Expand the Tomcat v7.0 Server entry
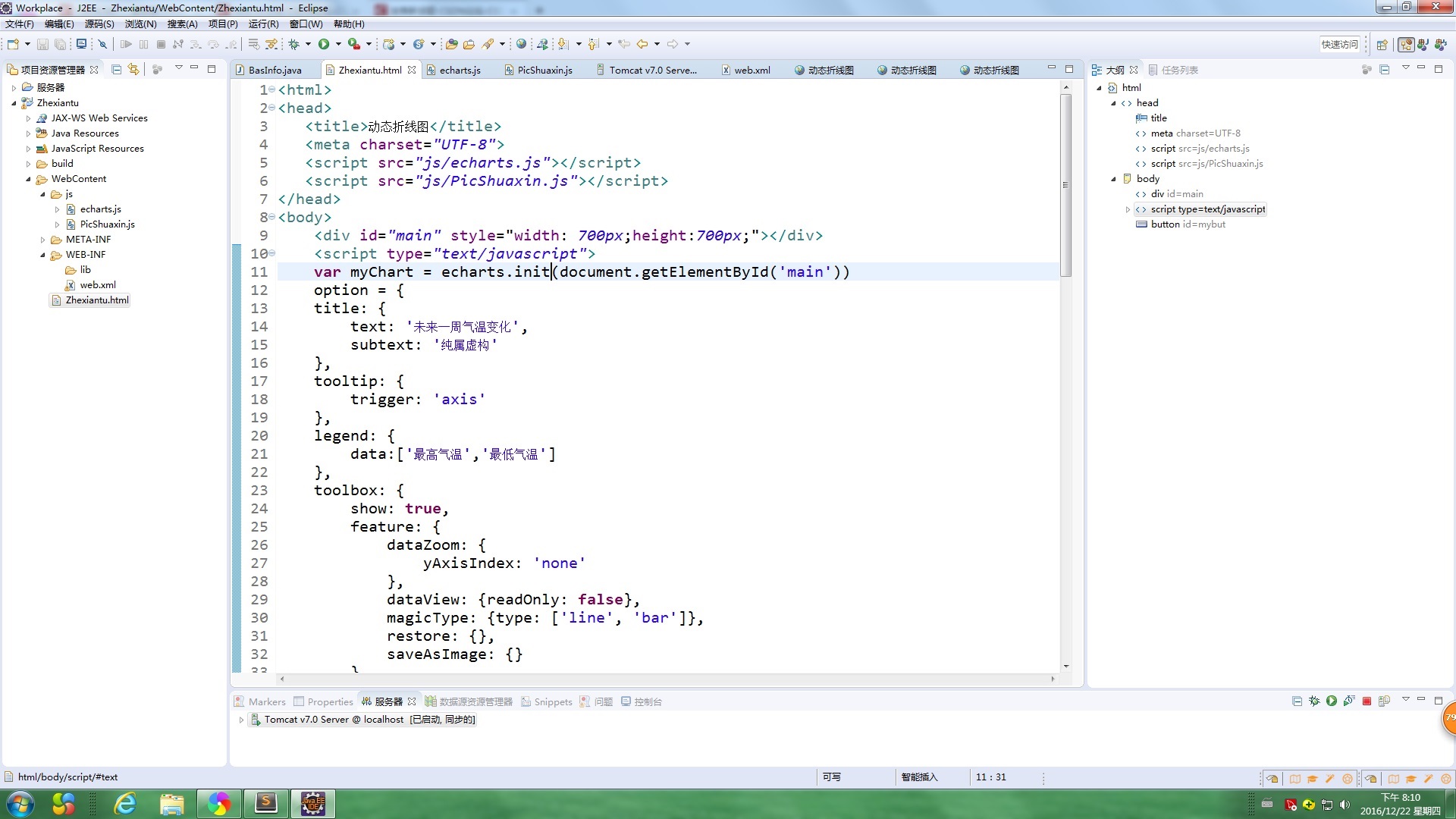Viewport: 1456px width, 819px height. [241, 720]
